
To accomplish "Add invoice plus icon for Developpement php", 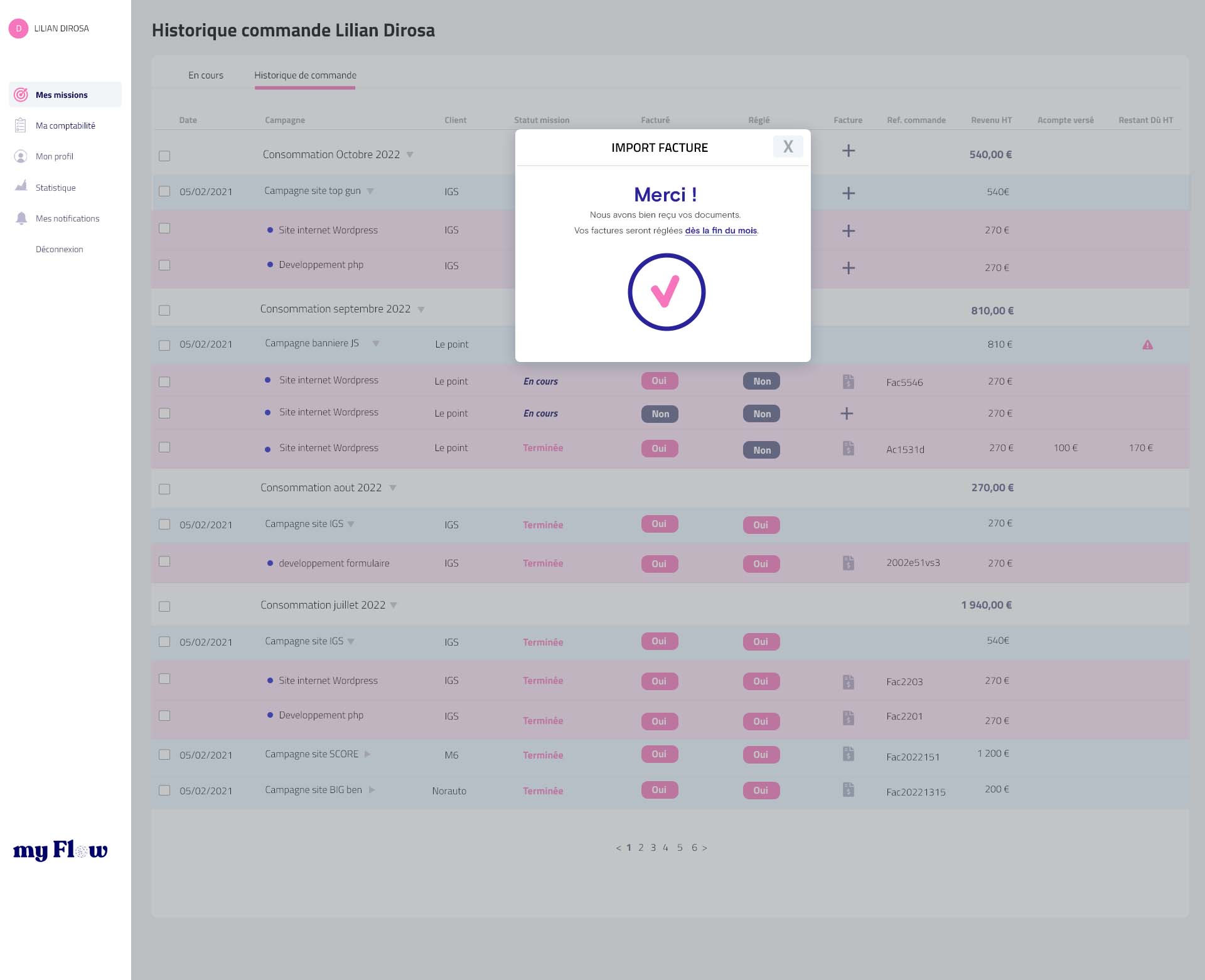I will coord(848,268).
